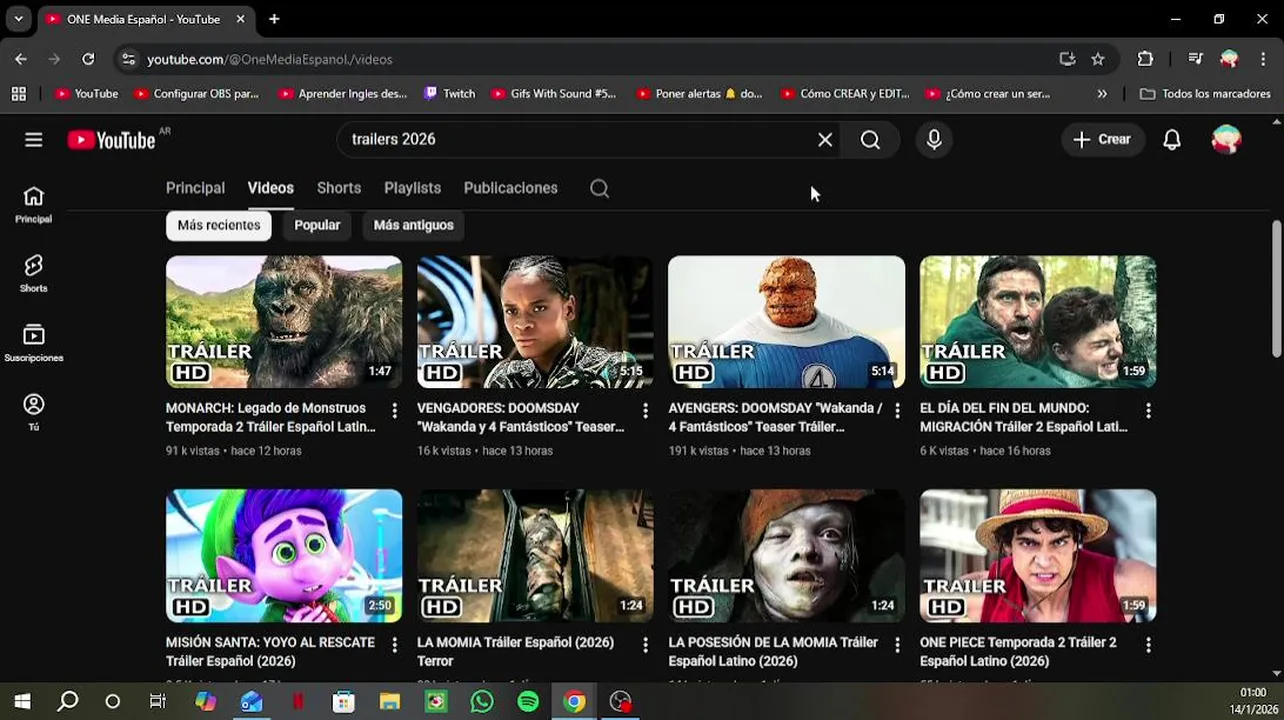The width and height of the screenshot is (1284, 720).
Task: Go to the YouTube home logo
Action: [x=112, y=140]
